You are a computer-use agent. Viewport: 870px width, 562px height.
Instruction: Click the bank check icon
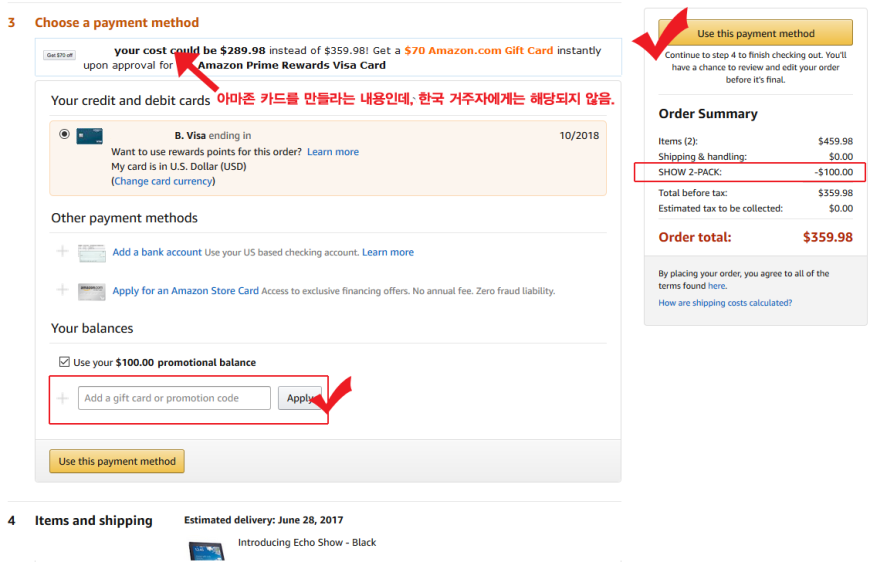tap(92, 253)
